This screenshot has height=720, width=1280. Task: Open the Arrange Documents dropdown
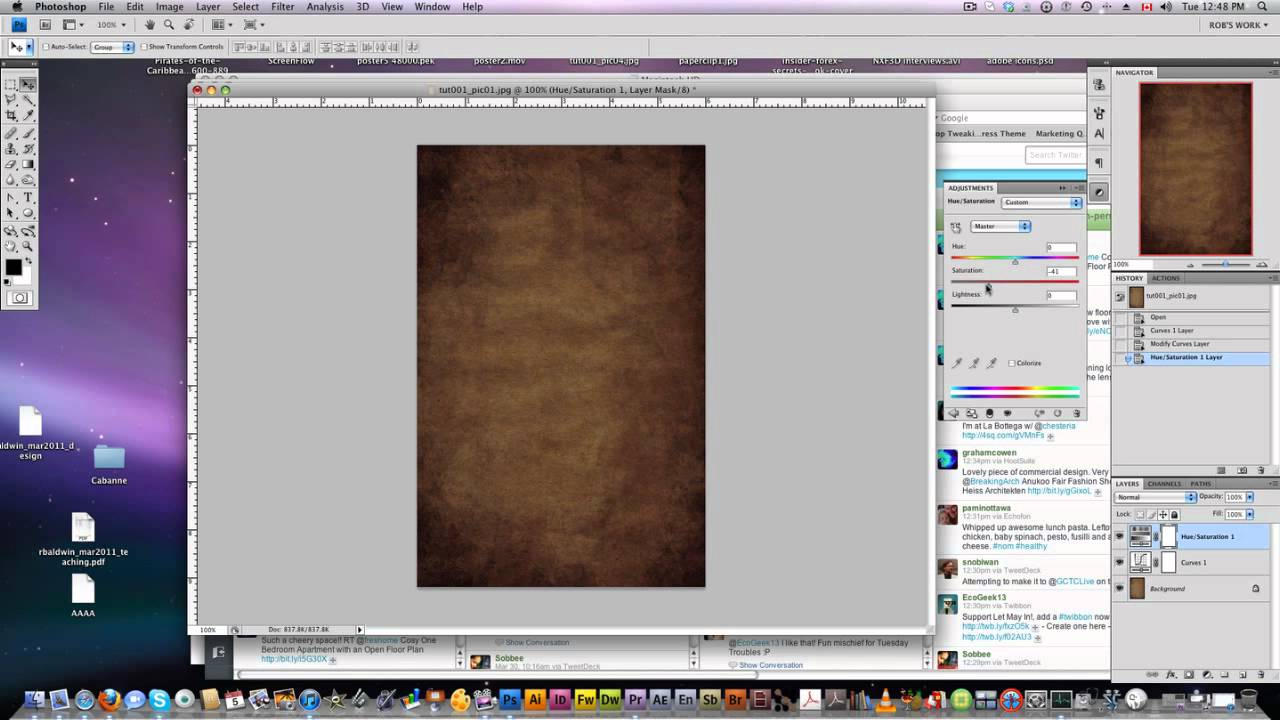(x=220, y=24)
